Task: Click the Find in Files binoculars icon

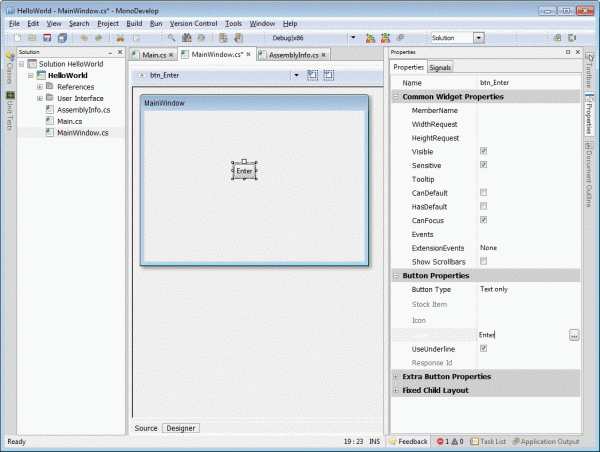Action: pos(187,38)
